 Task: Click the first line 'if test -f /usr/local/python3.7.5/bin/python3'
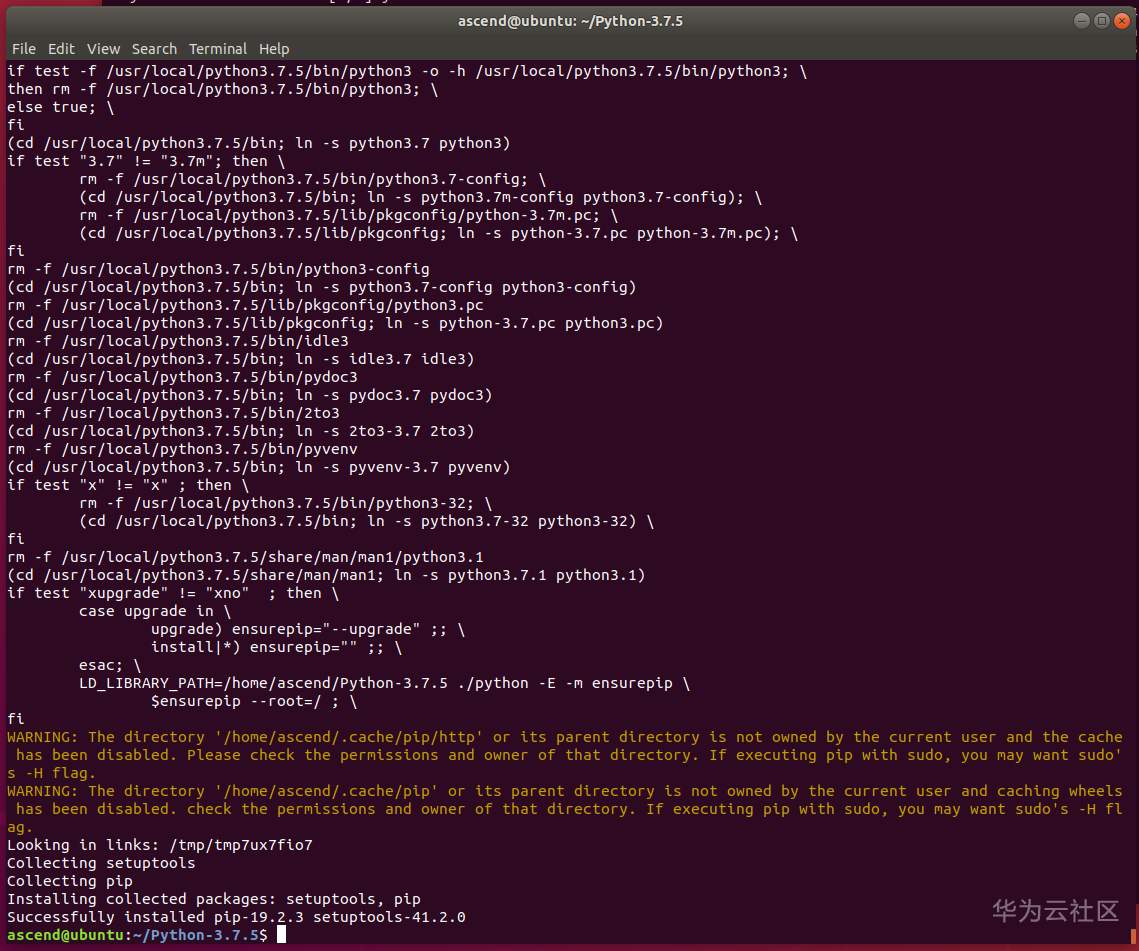click(x=407, y=70)
